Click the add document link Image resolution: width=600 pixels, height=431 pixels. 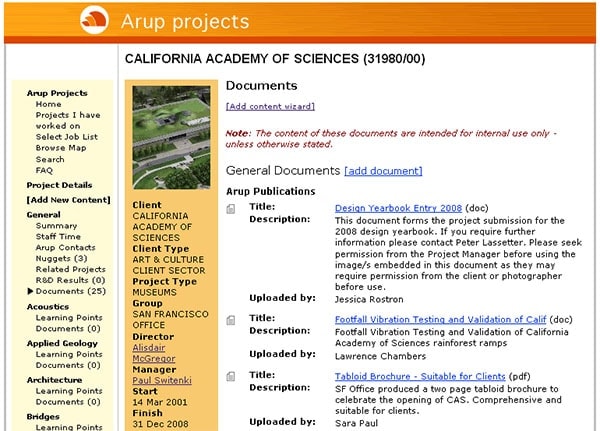(383, 171)
